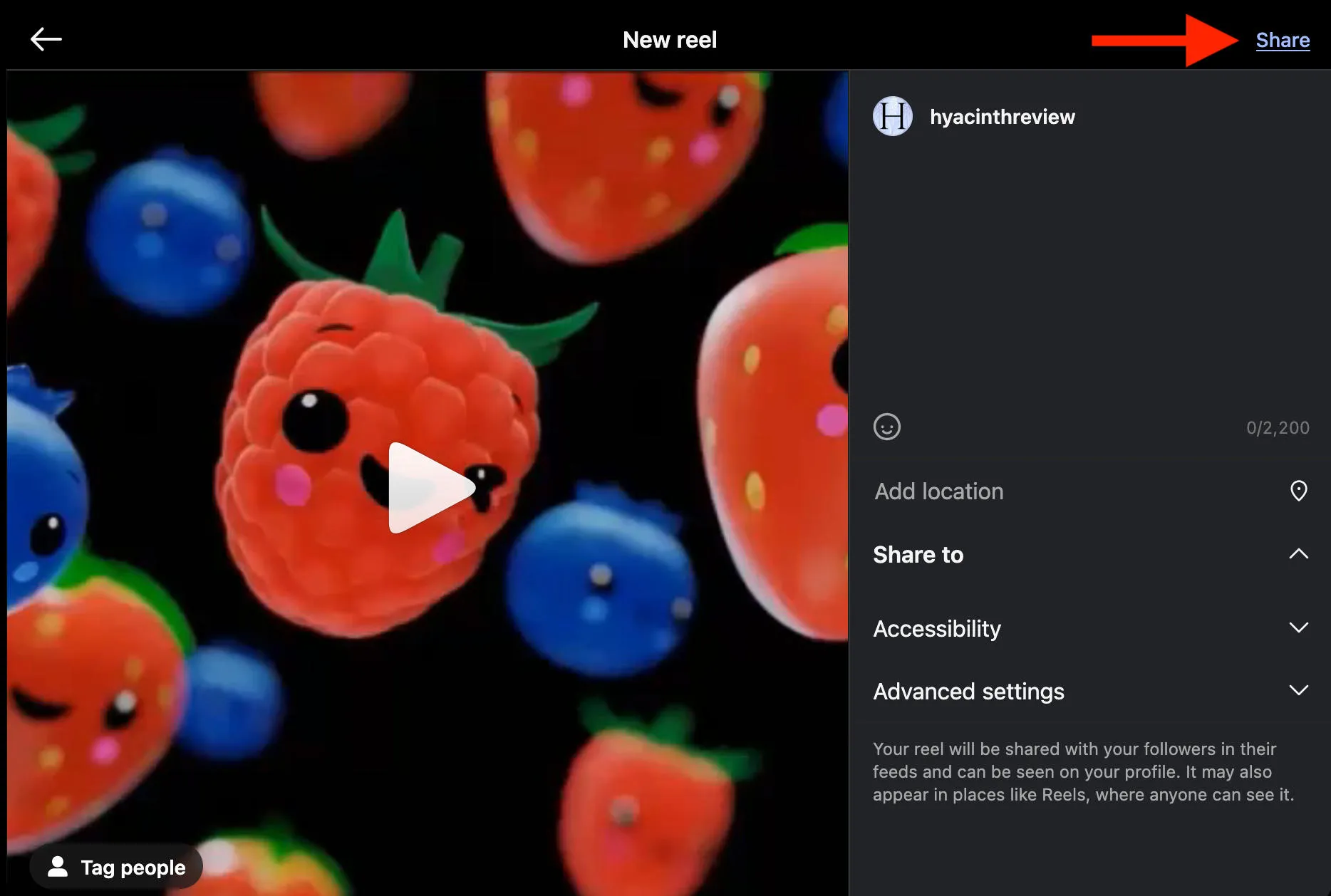Open the emoji picker smiley icon
1331x896 pixels.
pyautogui.click(x=886, y=427)
